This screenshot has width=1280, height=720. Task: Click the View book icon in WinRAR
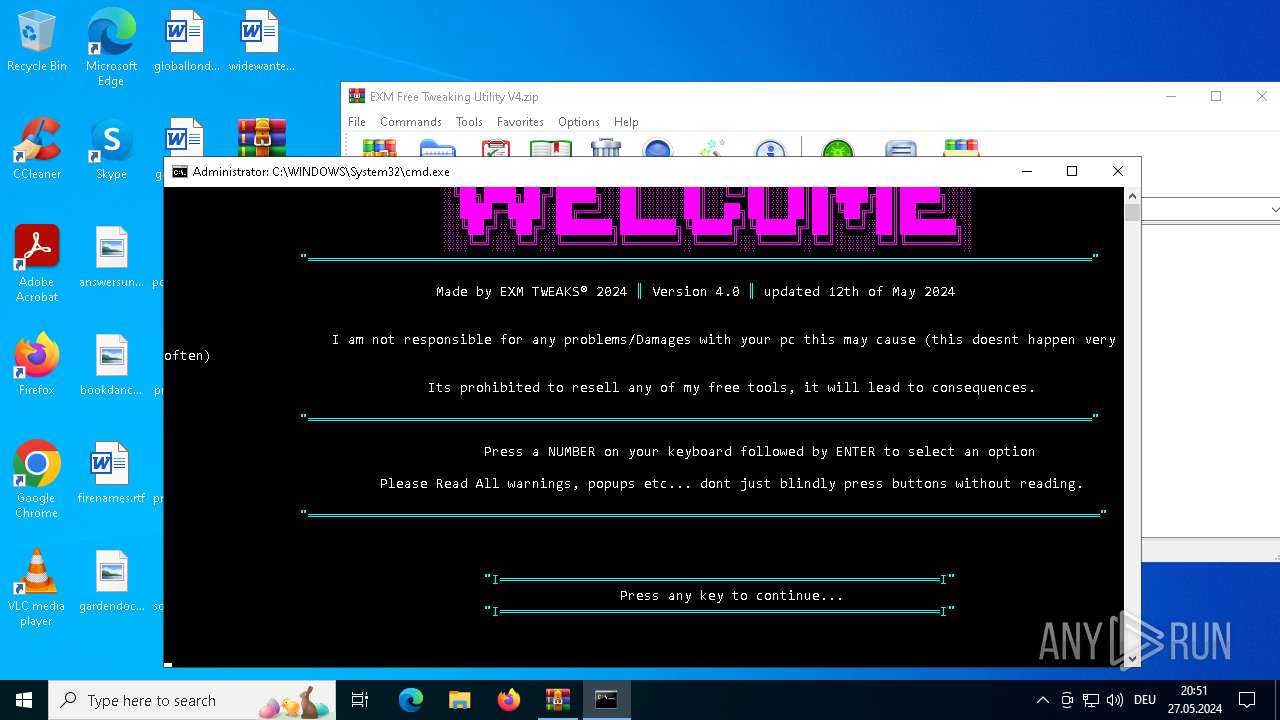(x=550, y=148)
